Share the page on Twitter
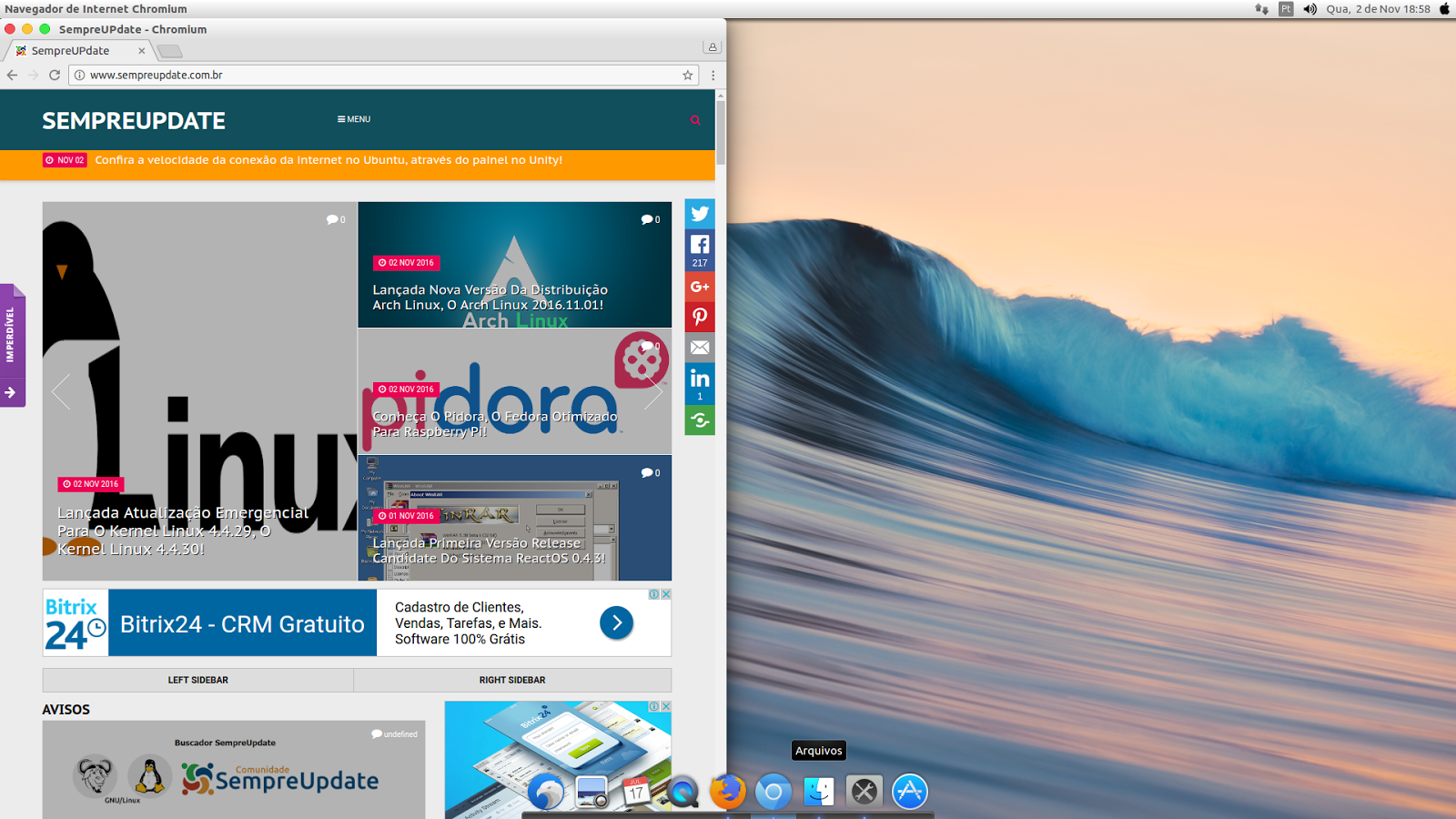1456x819 pixels. tap(700, 214)
